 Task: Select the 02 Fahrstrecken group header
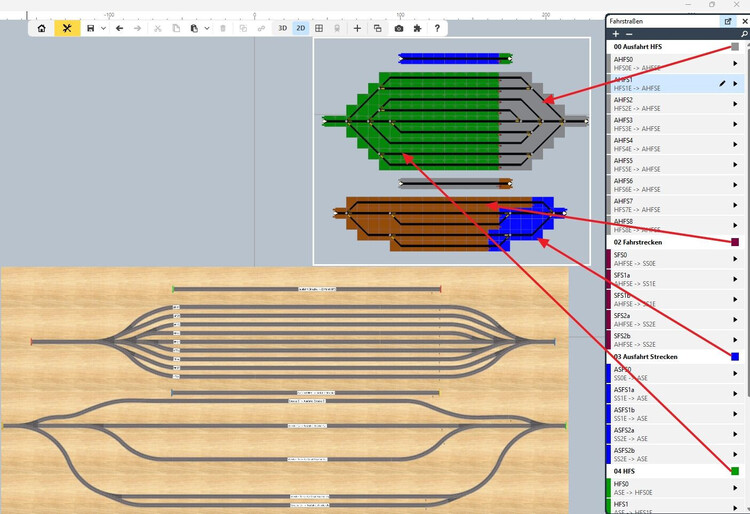675,242
